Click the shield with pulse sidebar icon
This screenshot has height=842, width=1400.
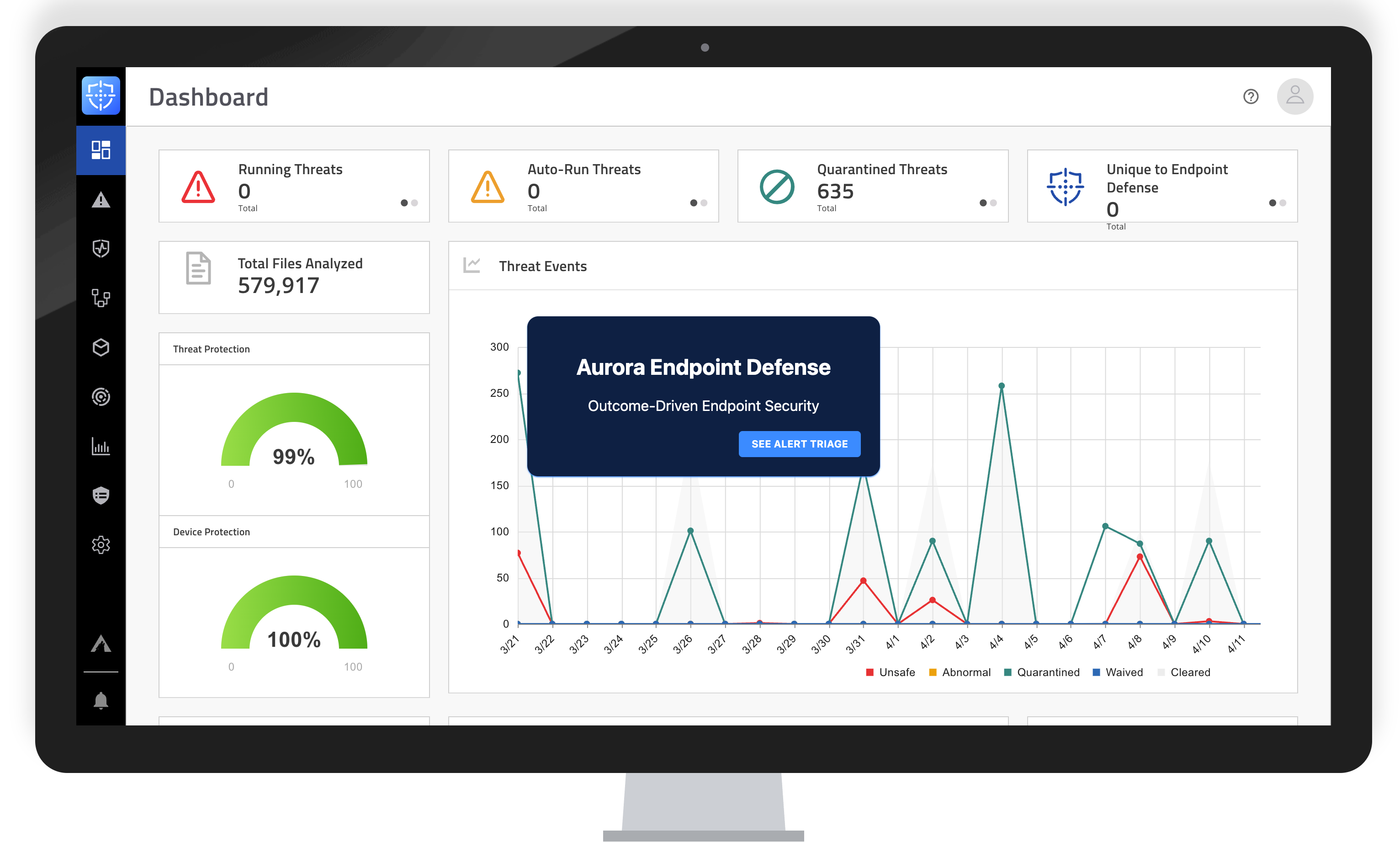[x=101, y=249]
